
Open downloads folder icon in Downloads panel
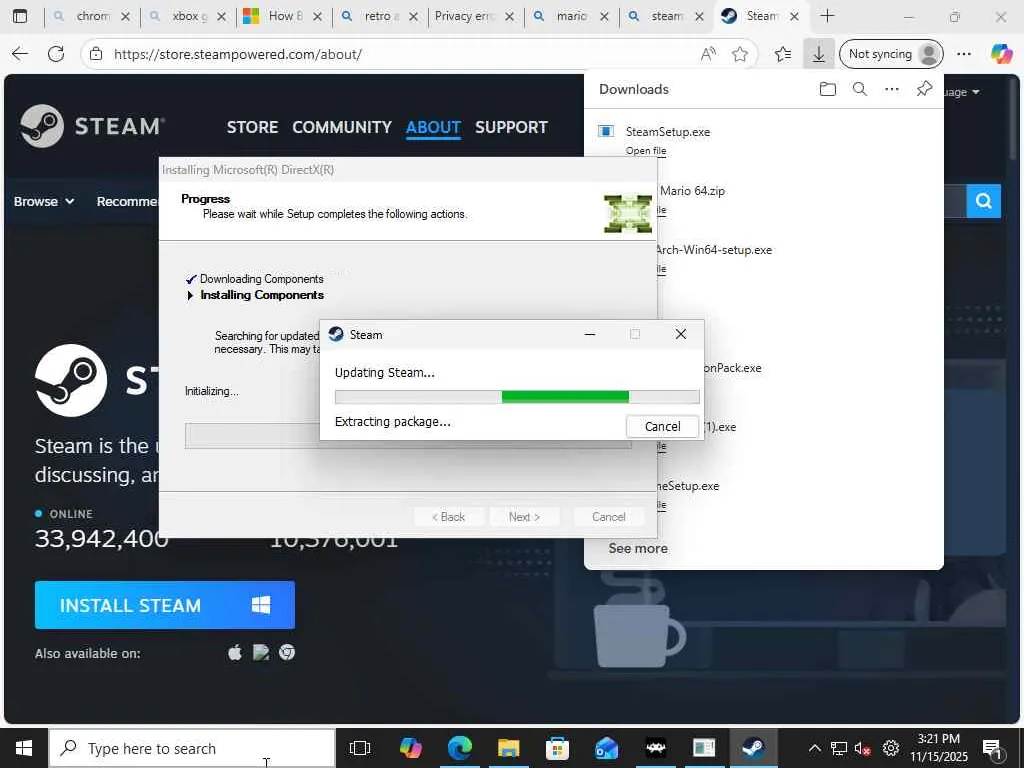(x=827, y=89)
